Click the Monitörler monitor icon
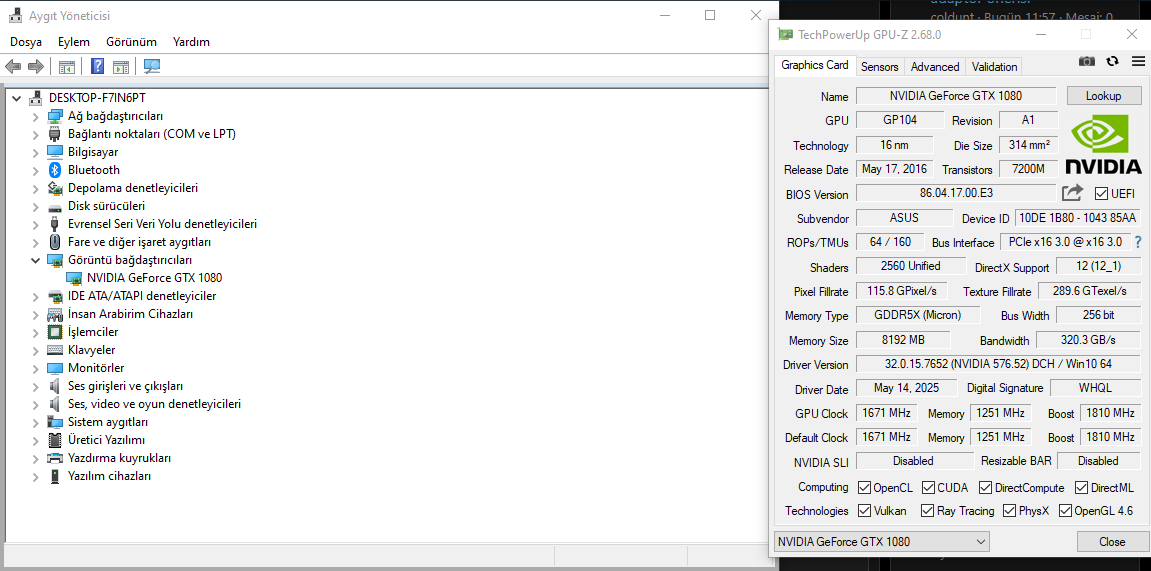1151x571 pixels. (54, 368)
